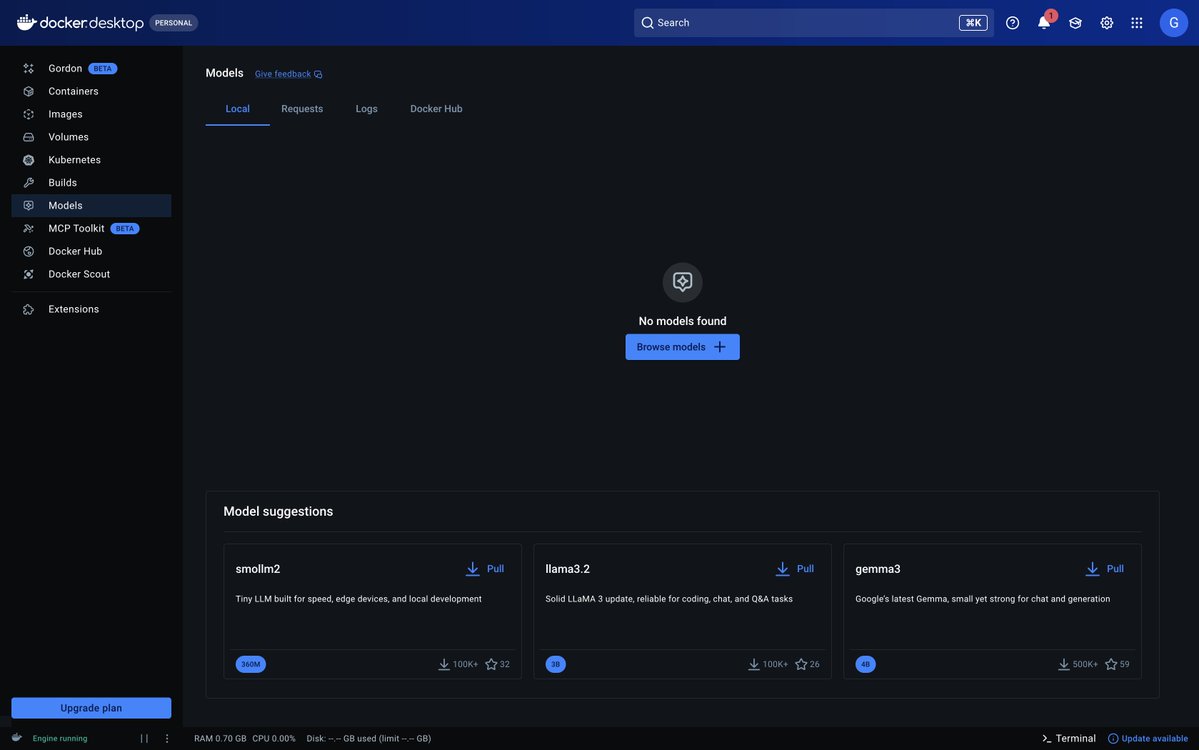Click the Disk usage status text
This screenshot has width=1199, height=750.
(x=369, y=739)
